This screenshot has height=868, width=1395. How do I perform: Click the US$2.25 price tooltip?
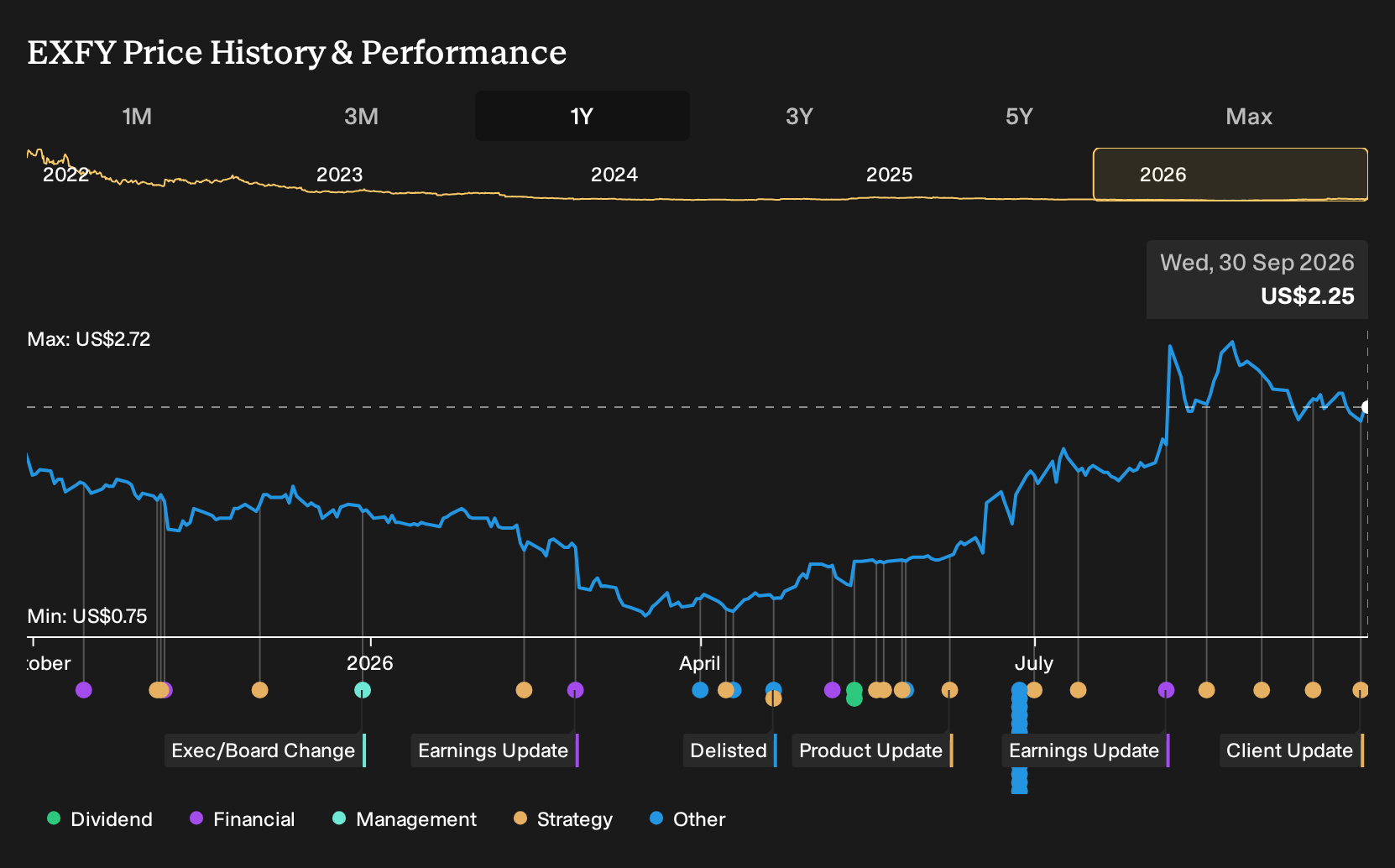coord(1257,280)
